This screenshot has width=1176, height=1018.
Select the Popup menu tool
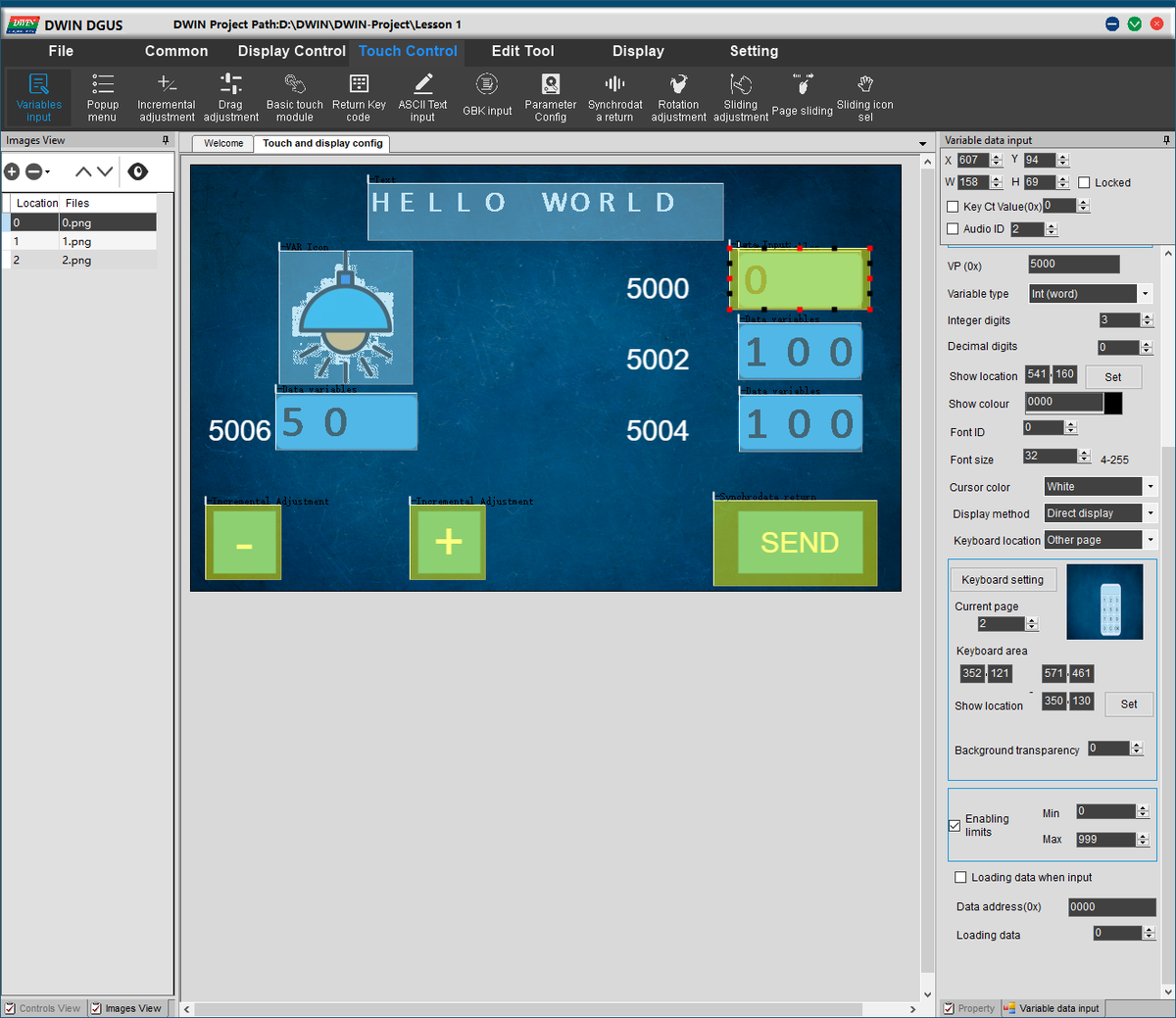click(x=102, y=97)
